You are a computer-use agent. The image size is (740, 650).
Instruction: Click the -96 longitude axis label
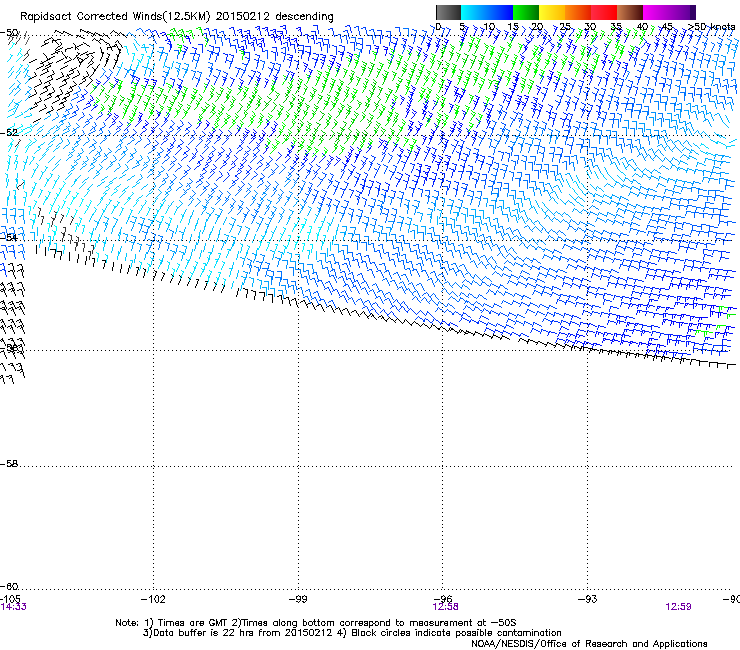tap(443, 599)
